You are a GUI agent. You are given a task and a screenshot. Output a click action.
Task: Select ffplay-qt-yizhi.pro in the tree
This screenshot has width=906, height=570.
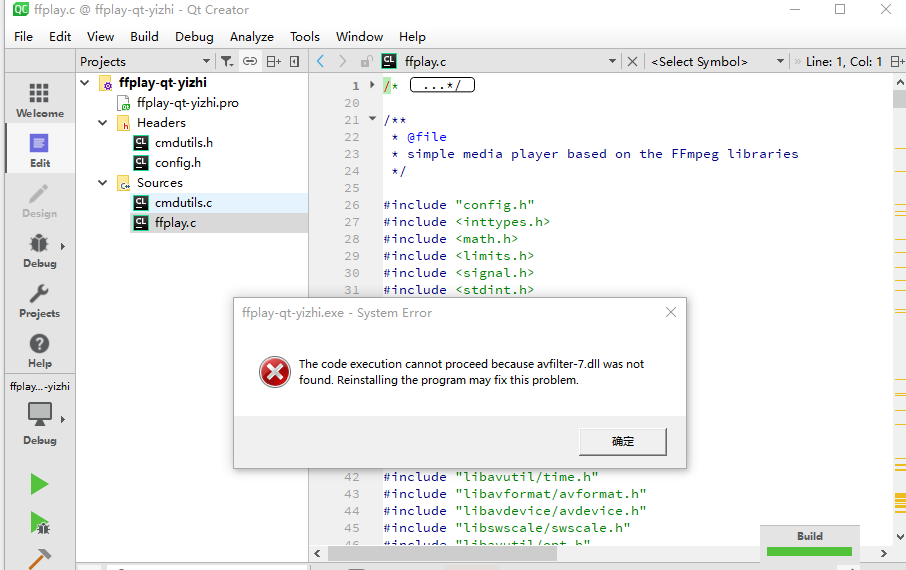(187, 103)
